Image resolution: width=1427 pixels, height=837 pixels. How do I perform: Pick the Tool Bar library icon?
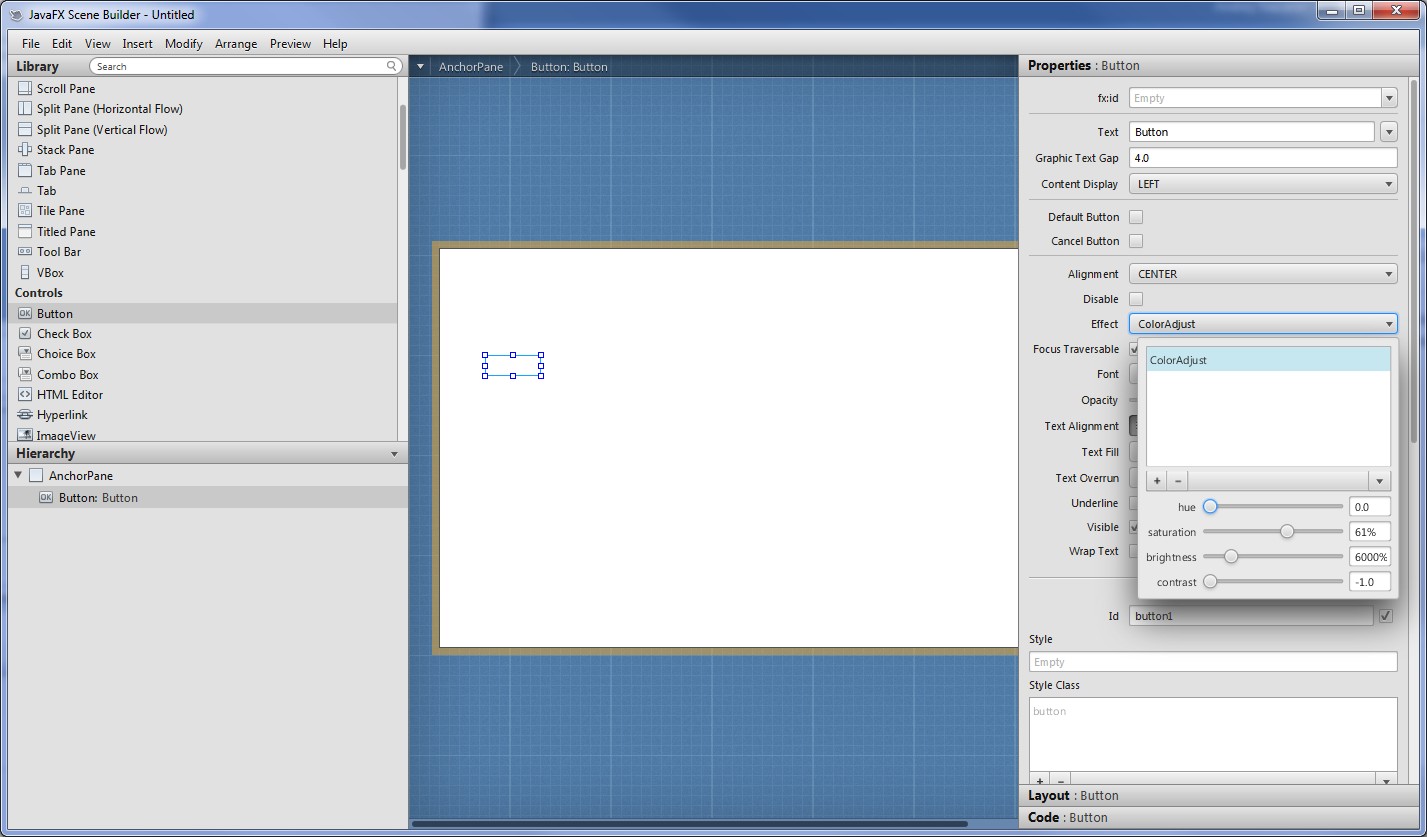click(25, 252)
